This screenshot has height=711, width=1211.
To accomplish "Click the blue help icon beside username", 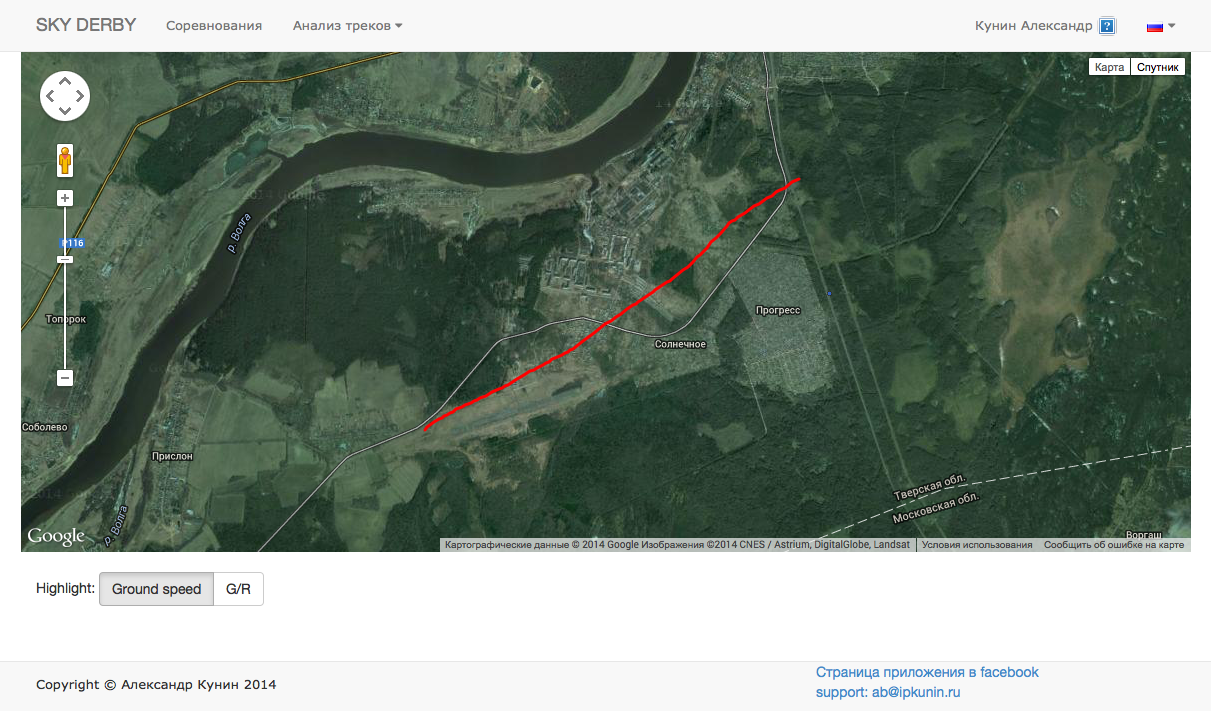I will tap(1107, 26).
